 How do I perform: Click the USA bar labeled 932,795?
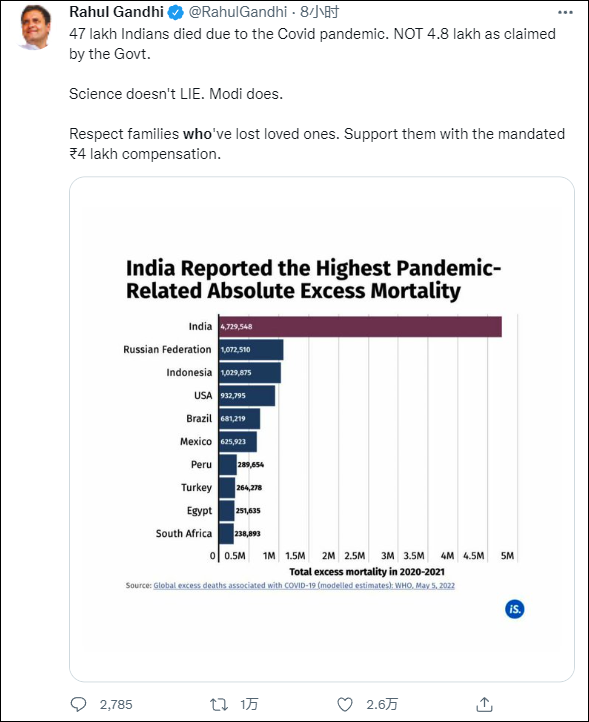[247, 396]
